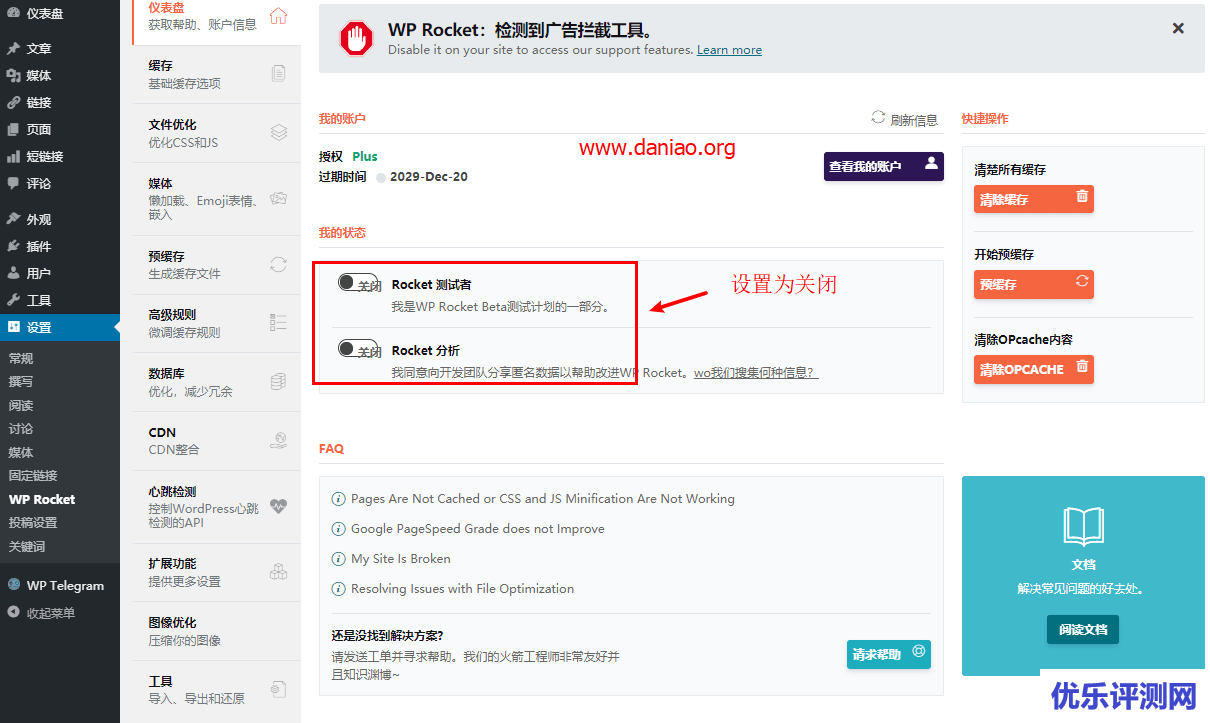The height and width of the screenshot is (723, 1210).
Task: Toggle the Rocket 测试者 switch
Action: 360,283
